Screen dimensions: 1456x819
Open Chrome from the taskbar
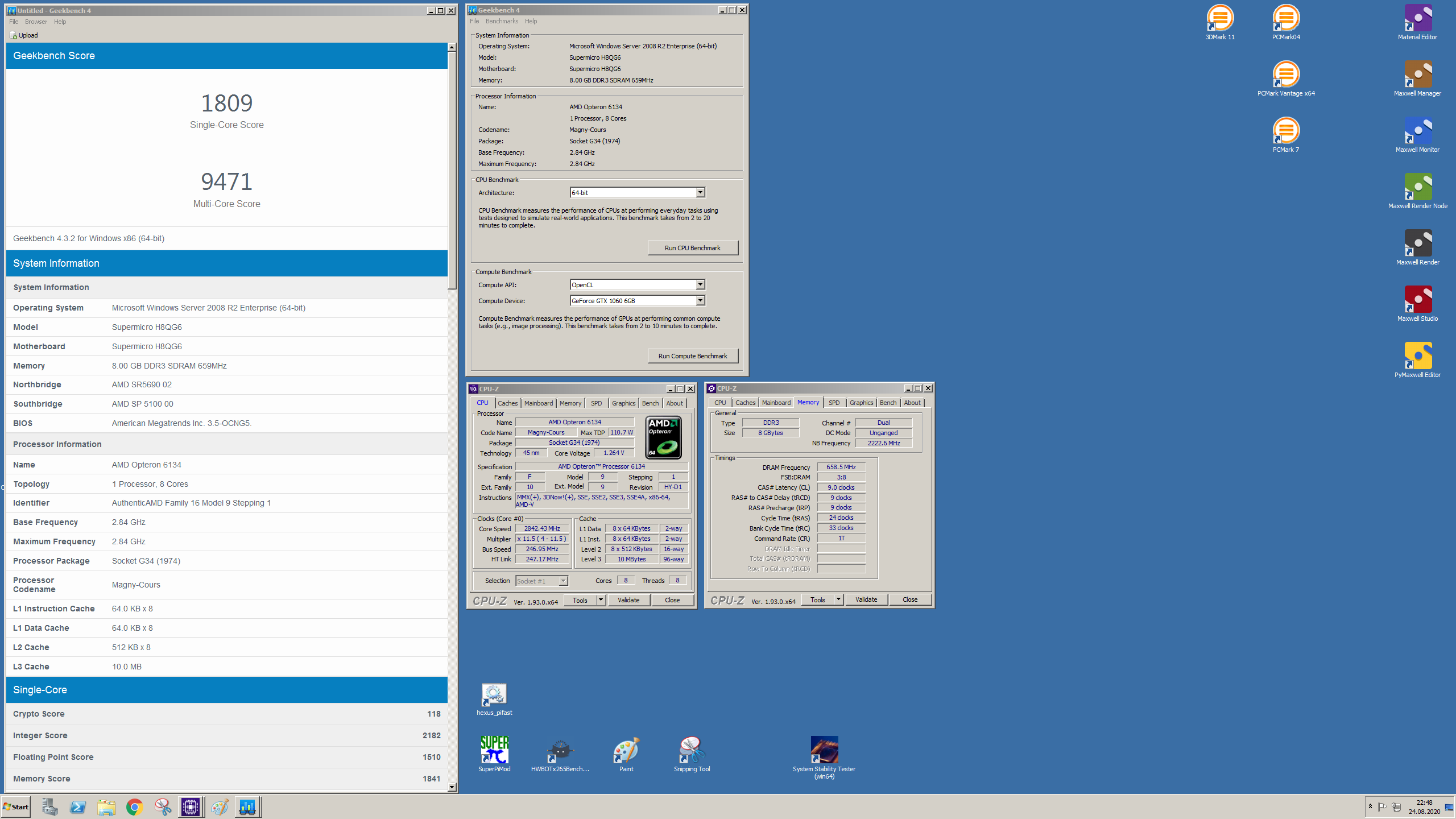[x=135, y=807]
